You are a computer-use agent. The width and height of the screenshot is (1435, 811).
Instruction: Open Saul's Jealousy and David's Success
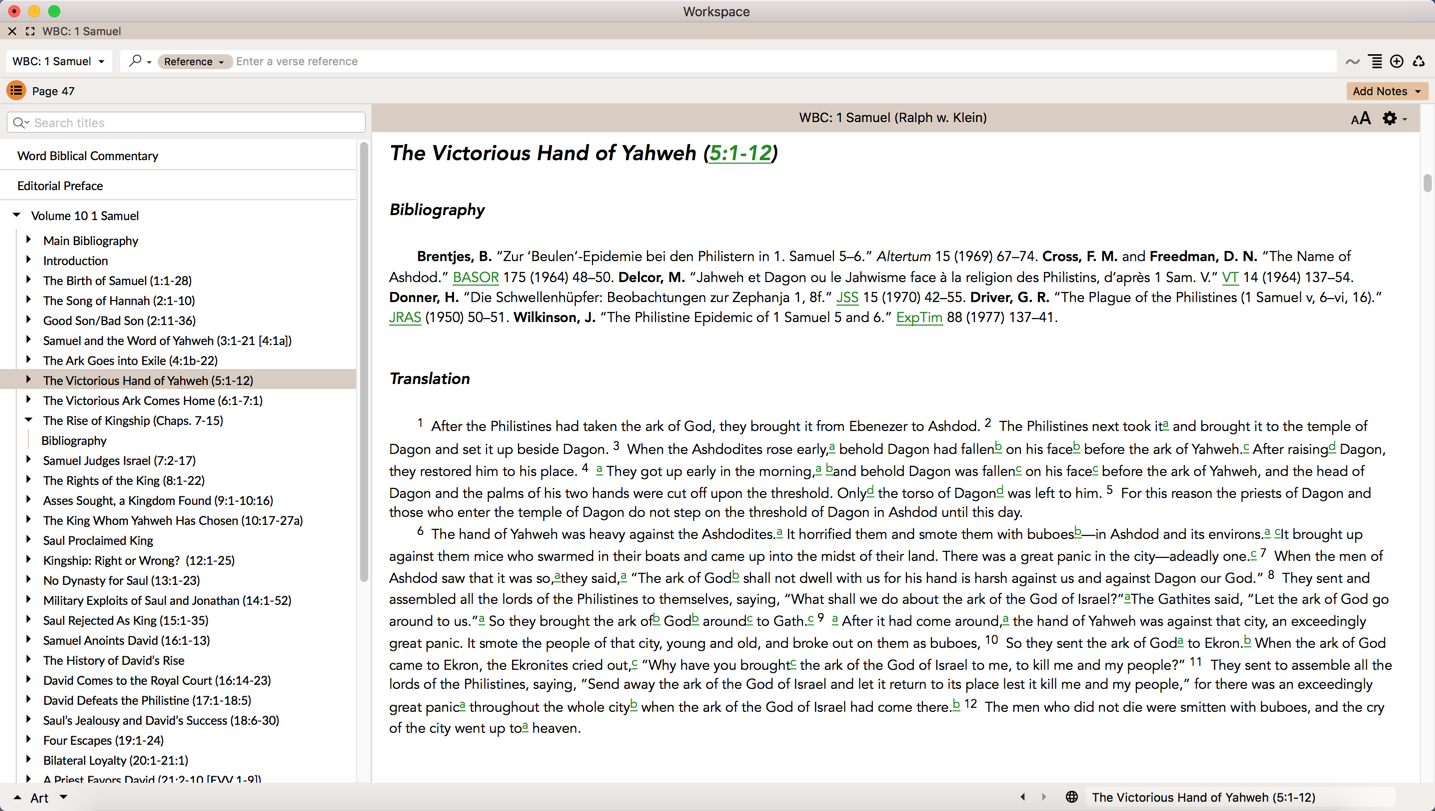click(x=161, y=721)
